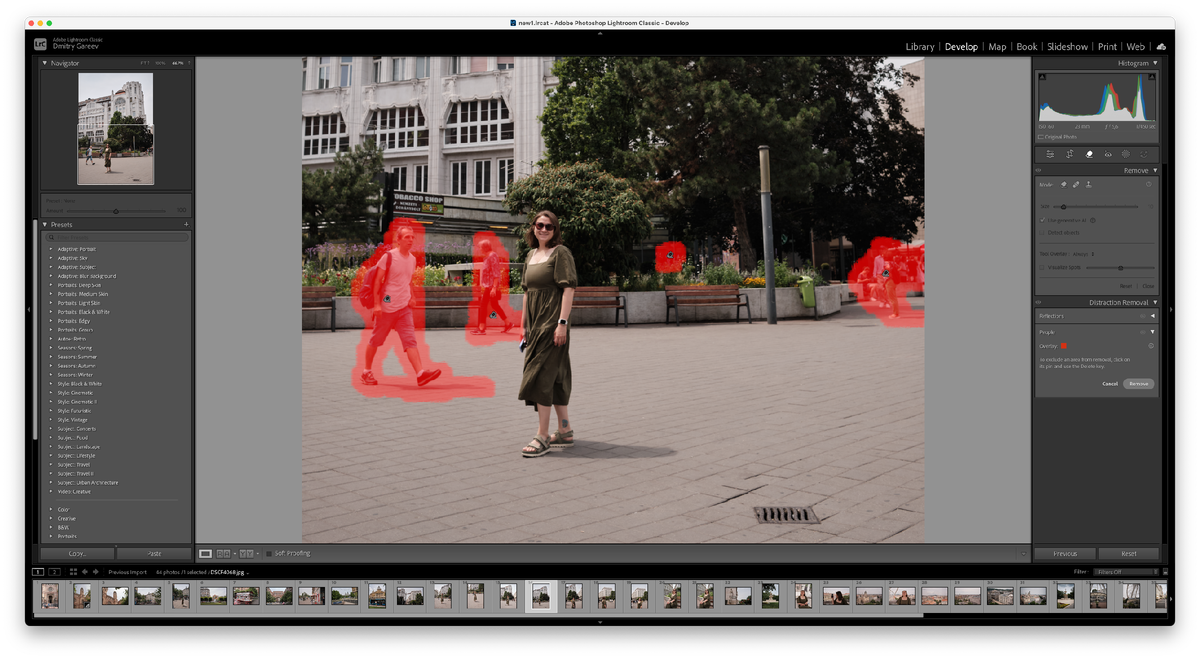Click the Visualize Spots threshold slider
The image size is (1200, 659).
point(1120,267)
